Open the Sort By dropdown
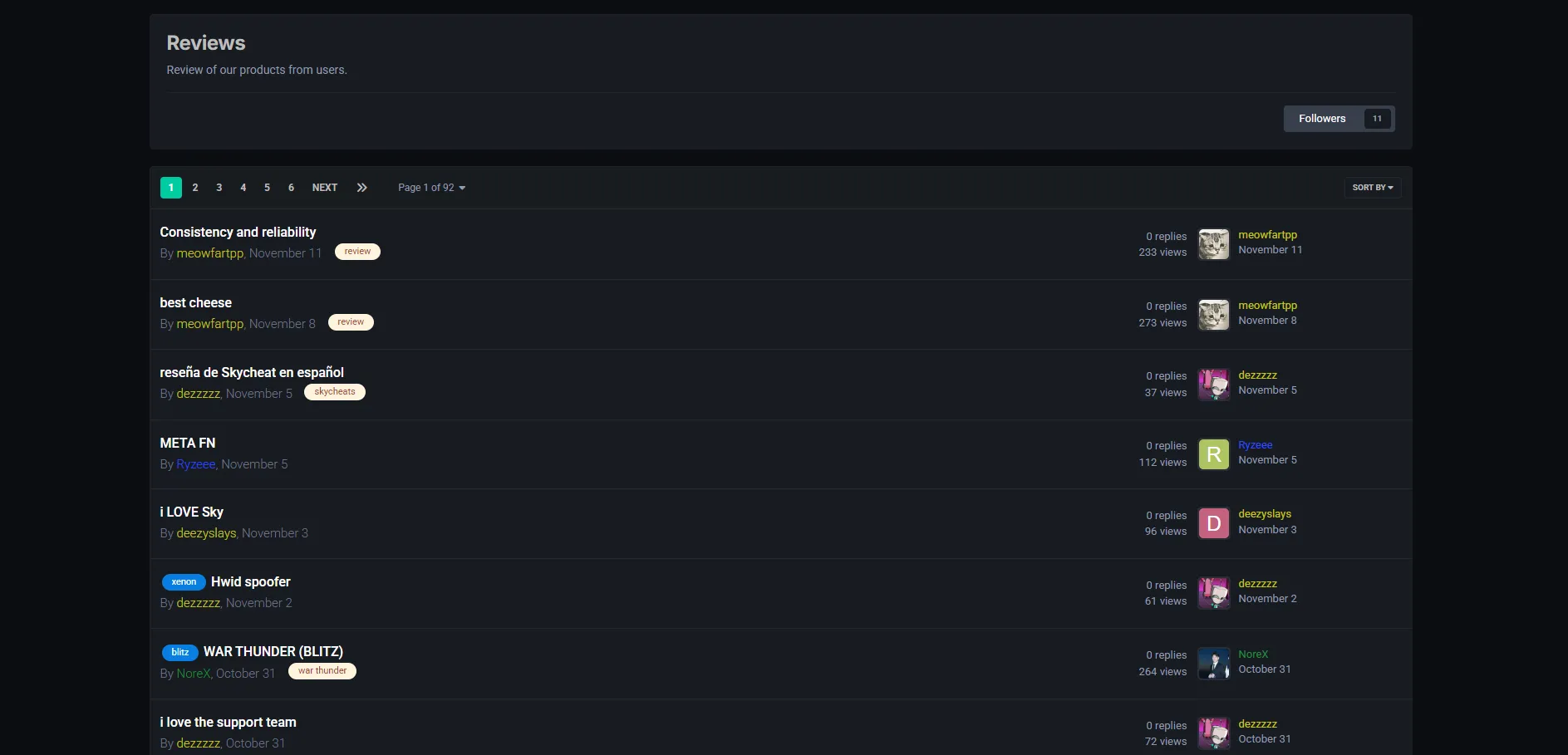 (x=1372, y=188)
